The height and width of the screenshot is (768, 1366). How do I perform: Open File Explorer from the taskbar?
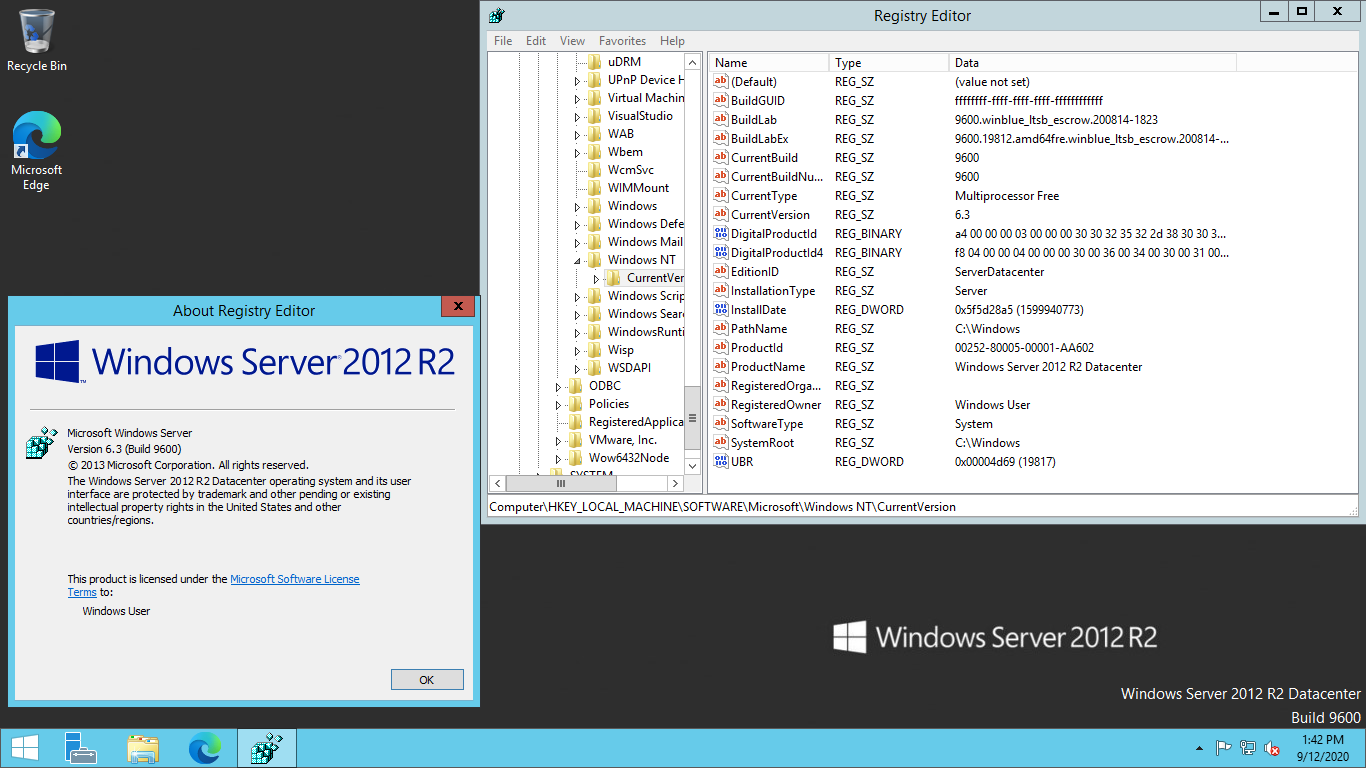pyautogui.click(x=143, y=748)
